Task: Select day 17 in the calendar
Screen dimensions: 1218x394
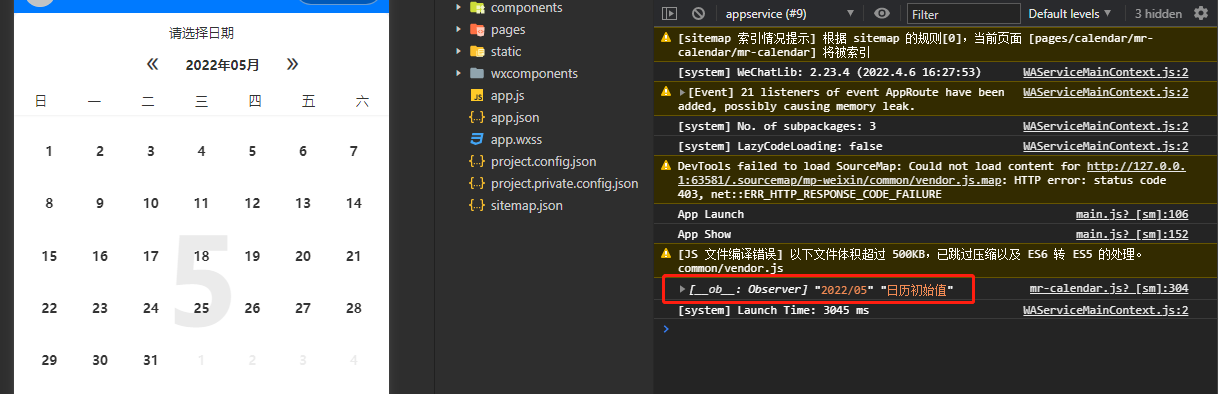Action: [x=150, y=256]
